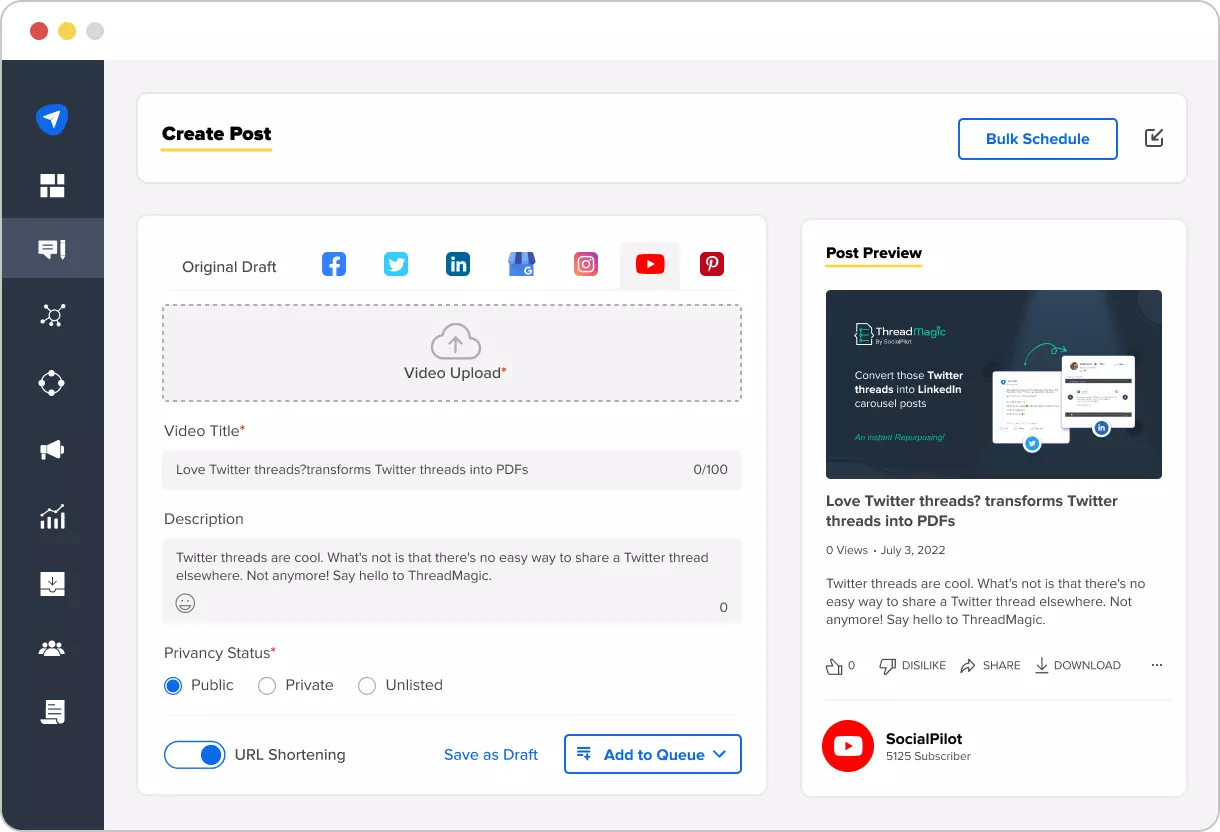Select the Pinterest icon tab
This screenshot has height=832, width=1220.
712,265
